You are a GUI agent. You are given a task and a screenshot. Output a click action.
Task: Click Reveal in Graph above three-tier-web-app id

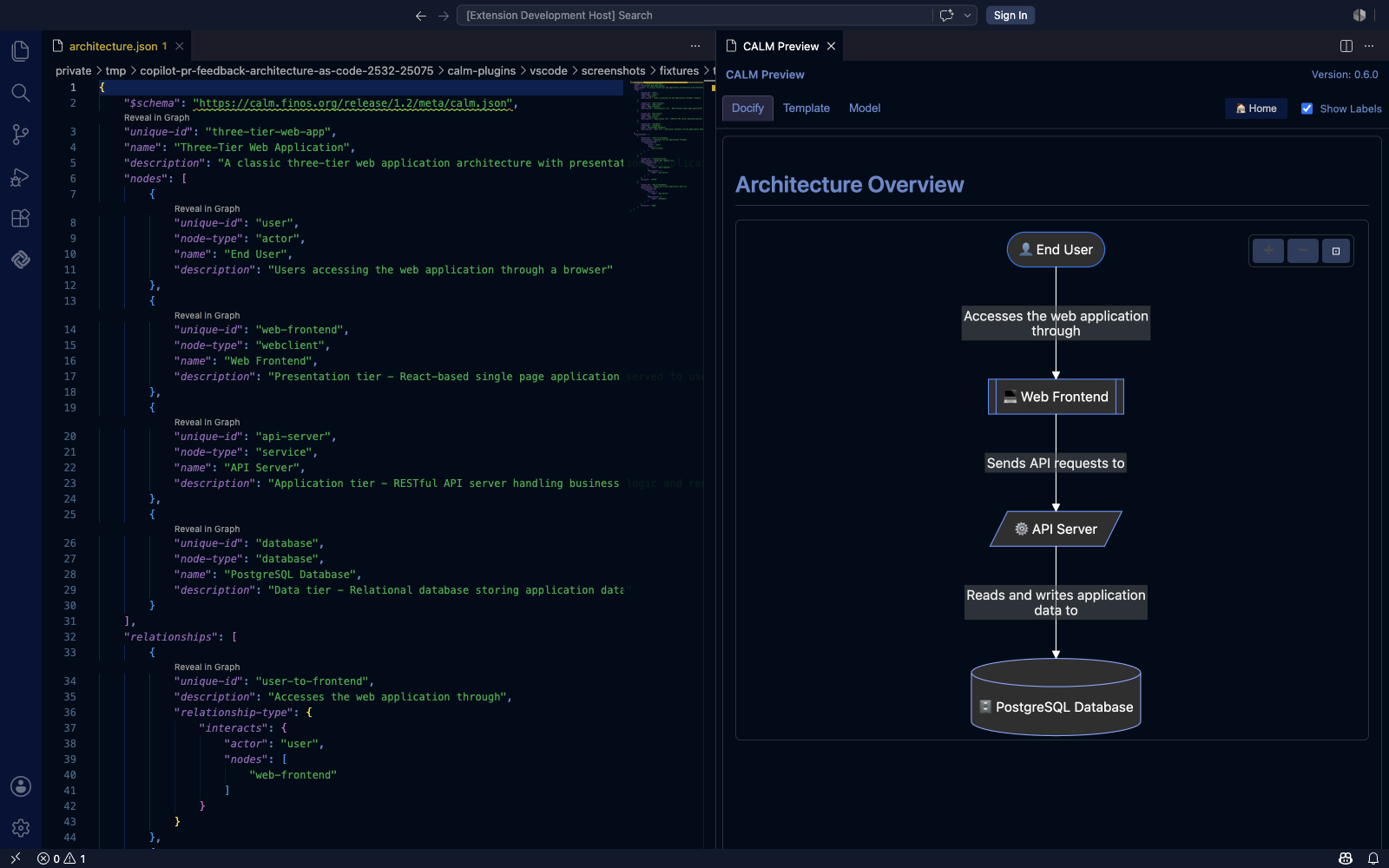156,117
